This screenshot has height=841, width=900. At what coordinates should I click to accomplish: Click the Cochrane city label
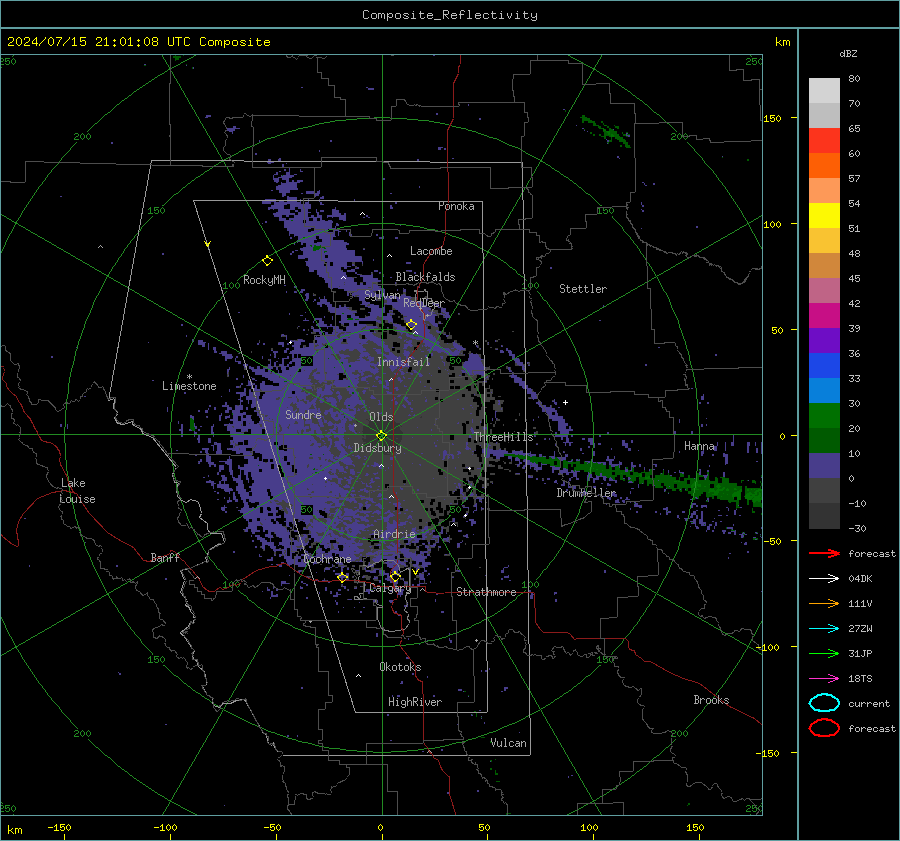(327, 559)
